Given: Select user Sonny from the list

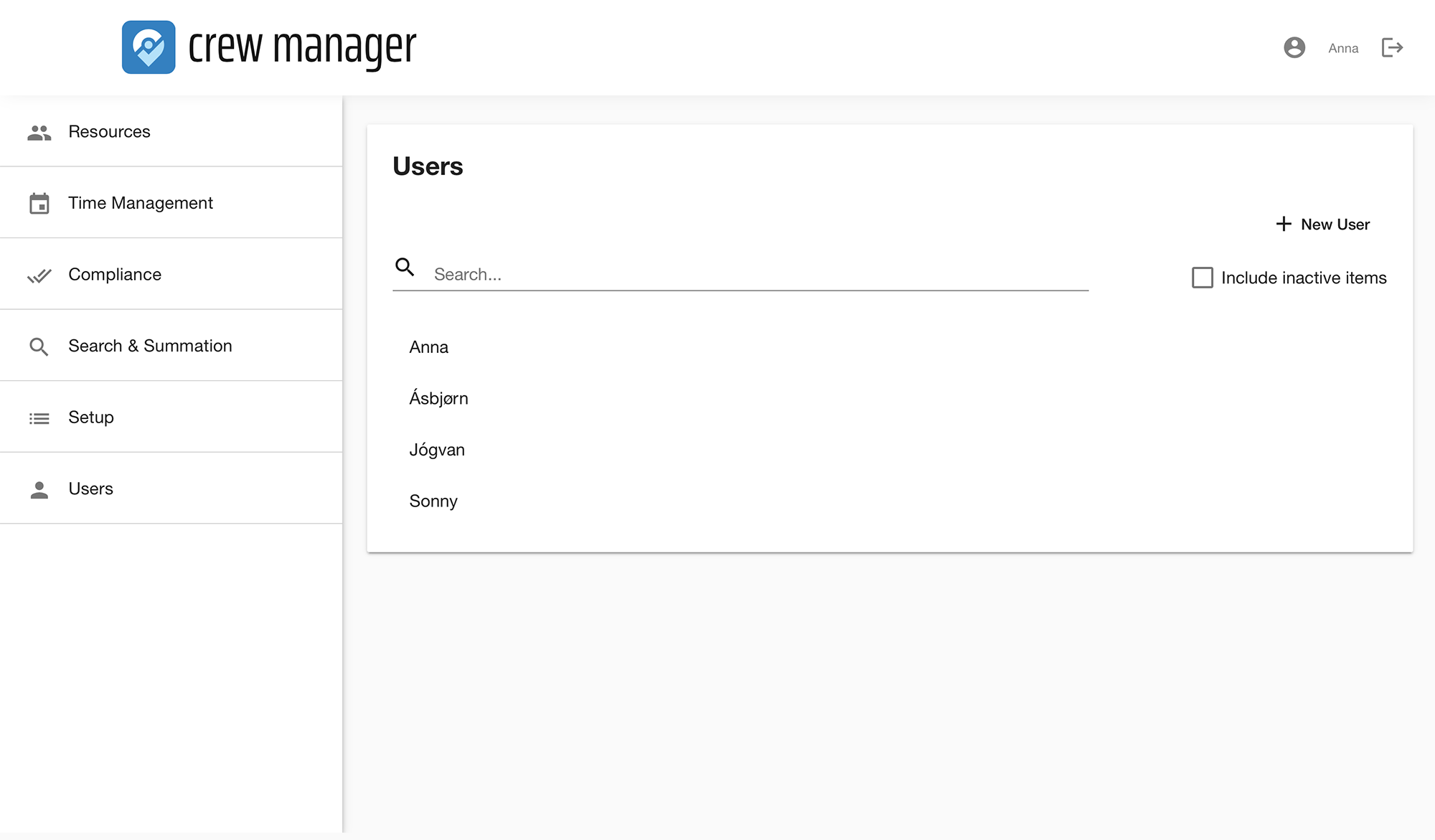Looking at the screenshot, I should coord(433,501).
